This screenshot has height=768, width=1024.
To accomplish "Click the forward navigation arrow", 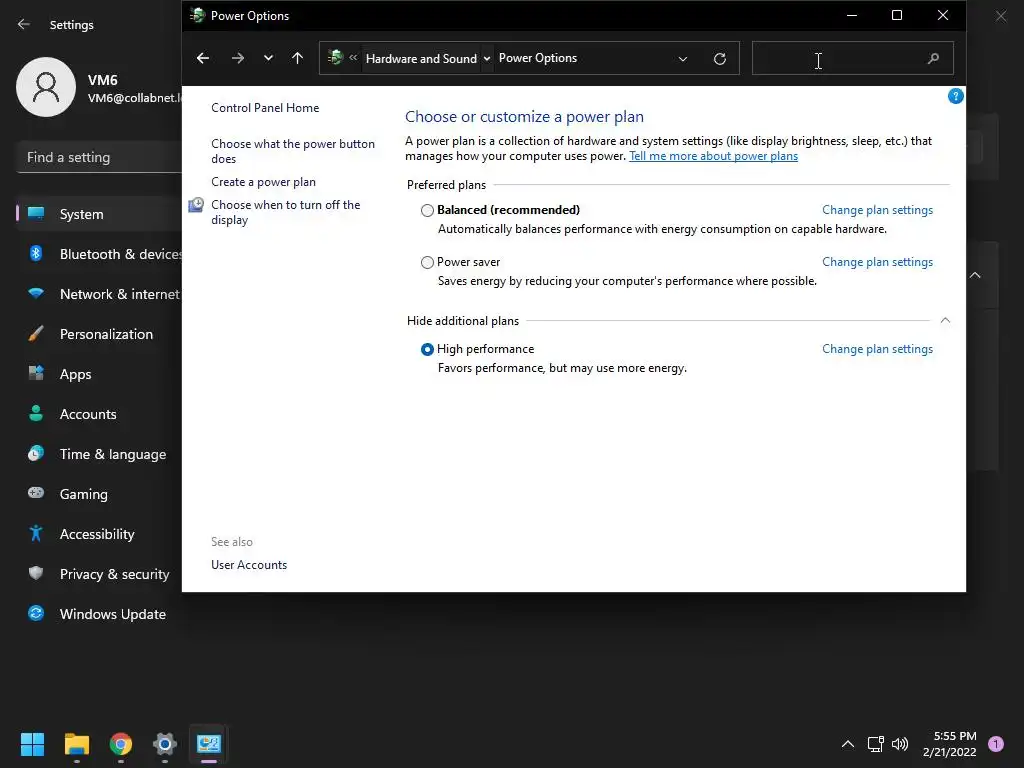I will 238,58.
